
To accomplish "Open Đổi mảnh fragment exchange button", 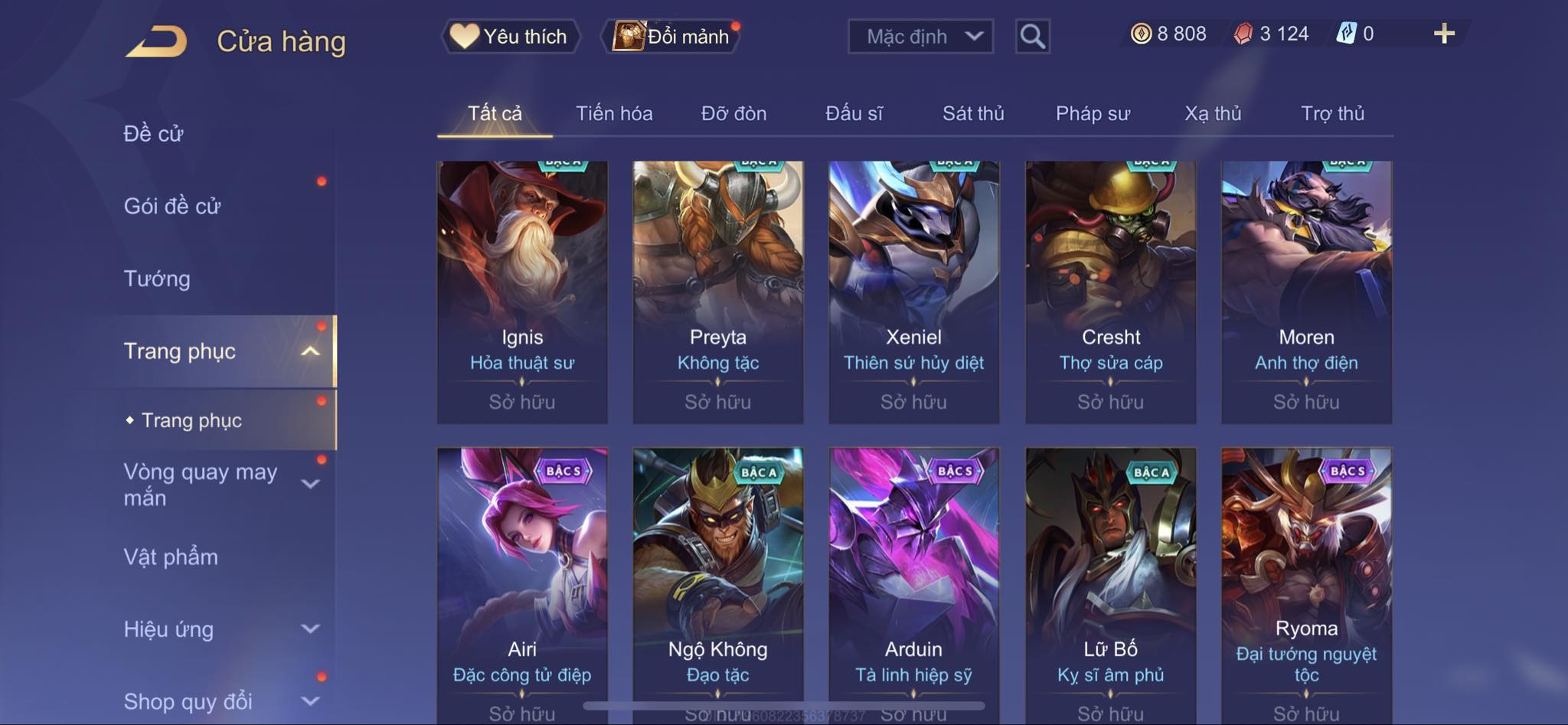I will pyautogui.click(x=672, y=36).
